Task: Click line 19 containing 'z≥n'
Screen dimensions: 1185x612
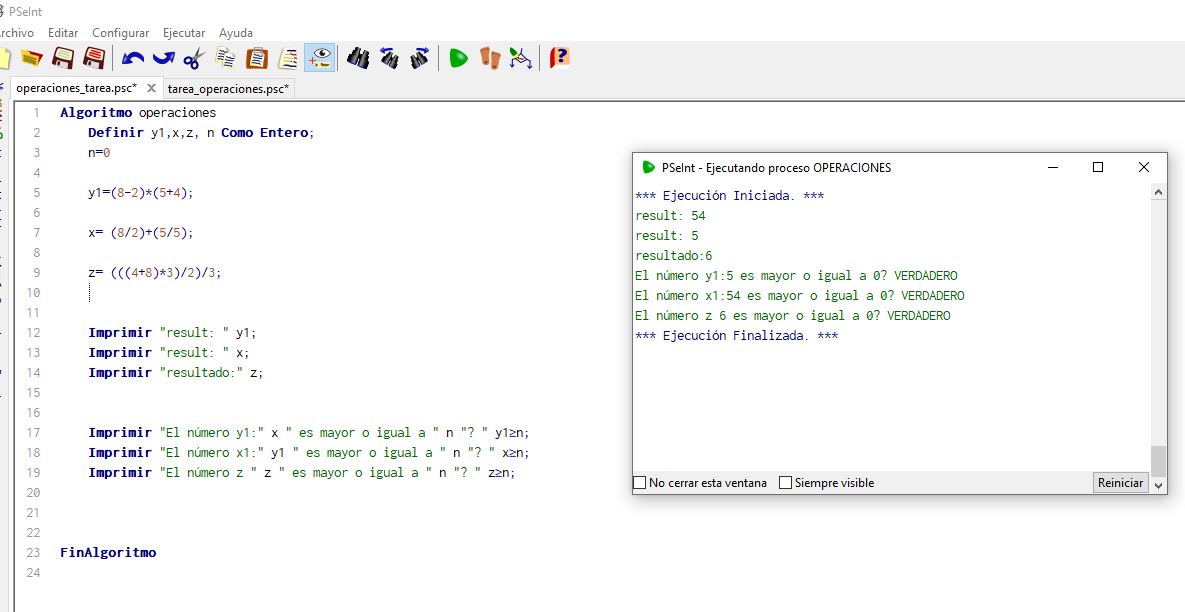Action: click(302, 472)
